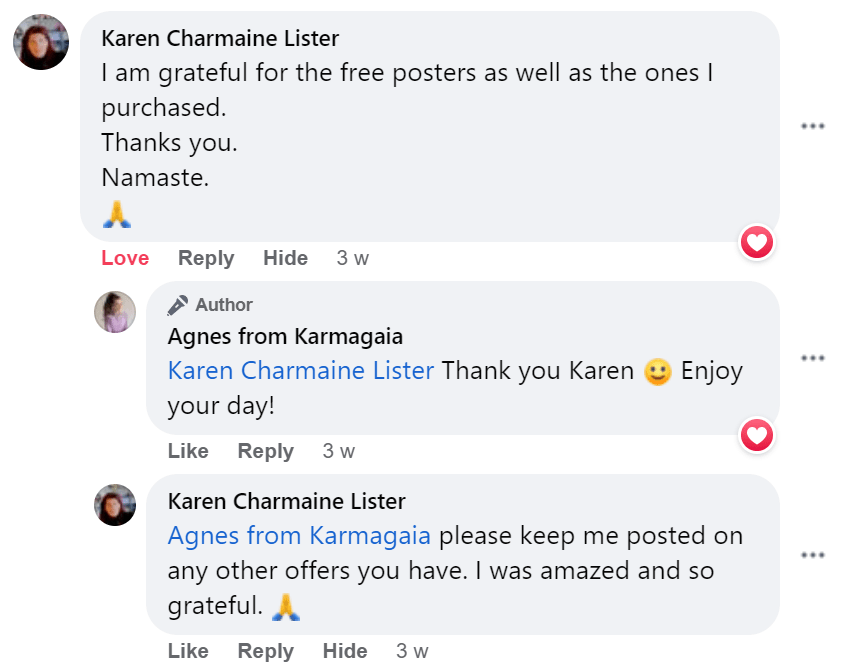
Task: Click the Author badge microphone icon
Action: pyautogui.click(x=178, y=305)
